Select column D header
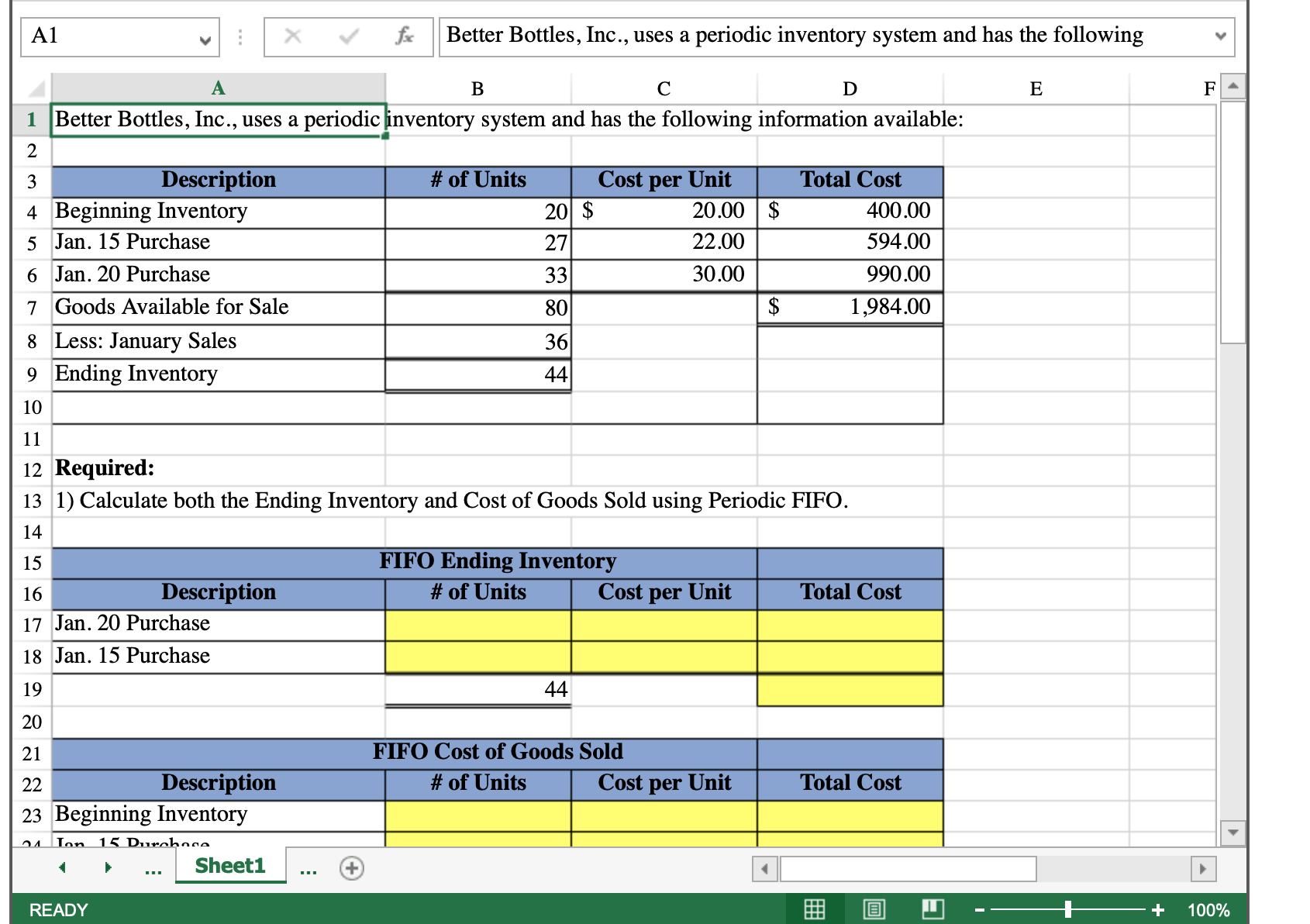This screenshot has height=924, width=1310. pyautogui.click(x=850, y=88)
